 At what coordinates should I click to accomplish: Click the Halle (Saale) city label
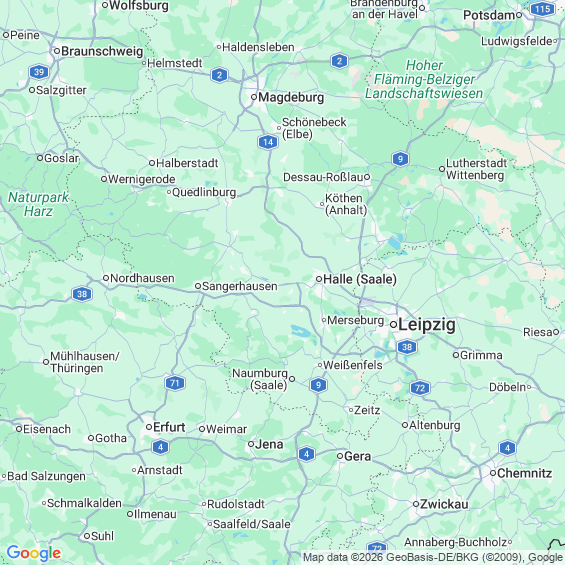coord(360,279)
